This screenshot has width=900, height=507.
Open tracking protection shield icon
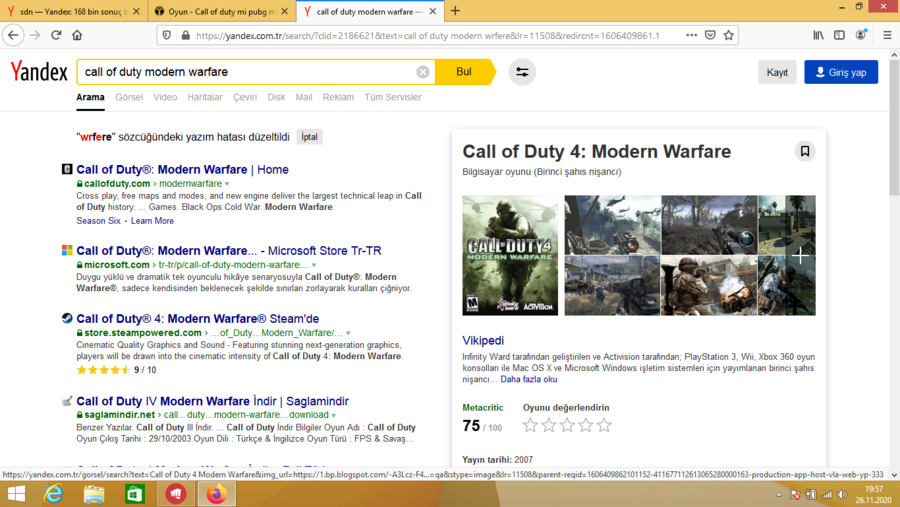point(166,35)
